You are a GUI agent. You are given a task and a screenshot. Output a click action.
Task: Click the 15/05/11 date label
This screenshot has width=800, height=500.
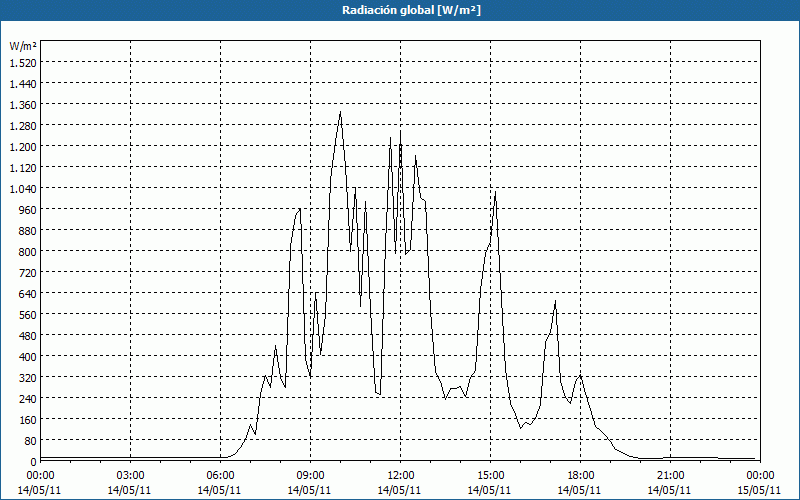(x=759, y=490)
